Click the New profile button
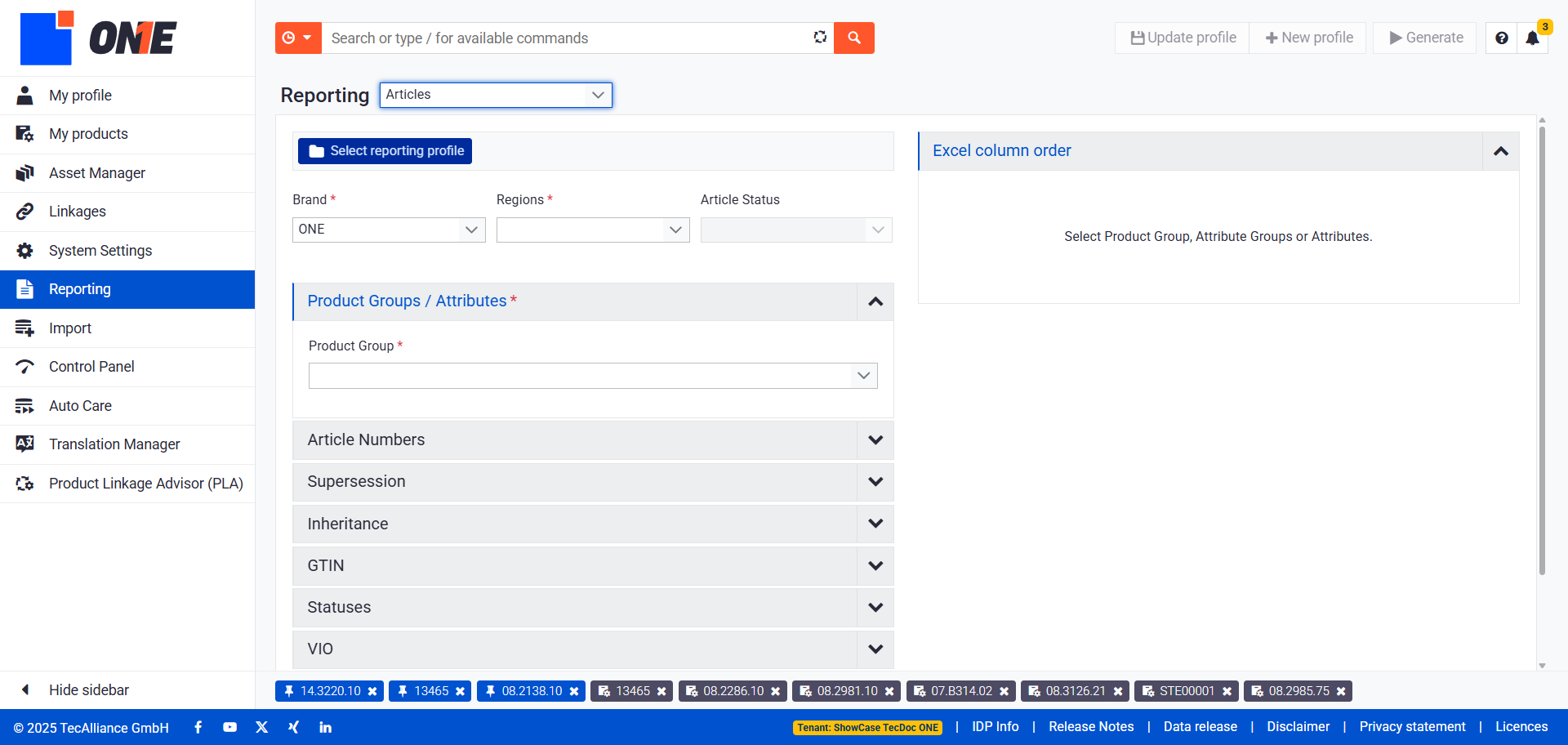Image resolution: width=1568 pixels, height=745 pixels. point(1309,38)
